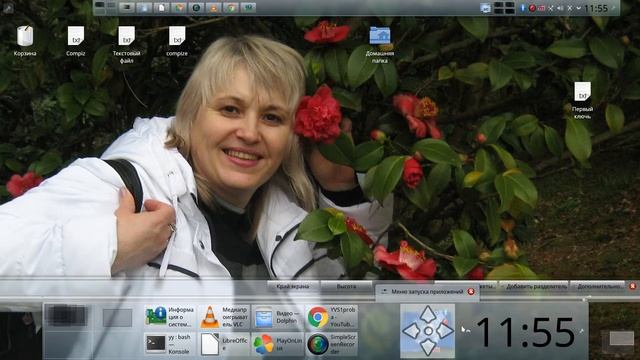Click the PlayOnLinux icon in top panel

(179, 7)
